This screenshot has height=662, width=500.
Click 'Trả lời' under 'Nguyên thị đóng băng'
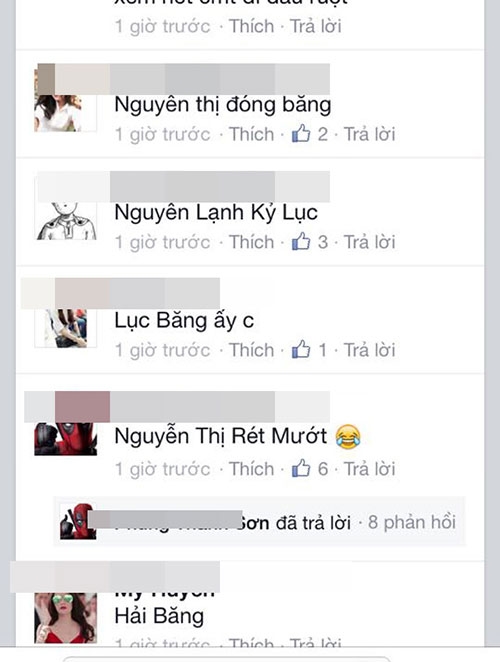coord(370,134)
